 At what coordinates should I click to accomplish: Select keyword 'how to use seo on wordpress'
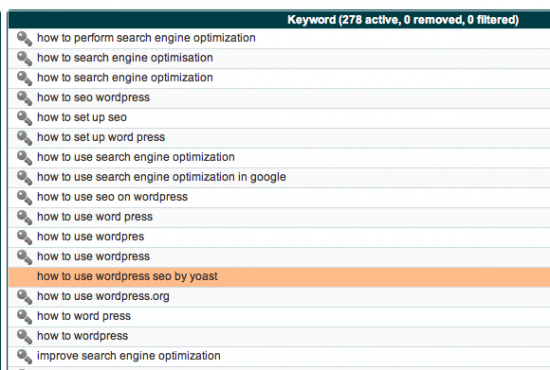(x=112, y=197)
